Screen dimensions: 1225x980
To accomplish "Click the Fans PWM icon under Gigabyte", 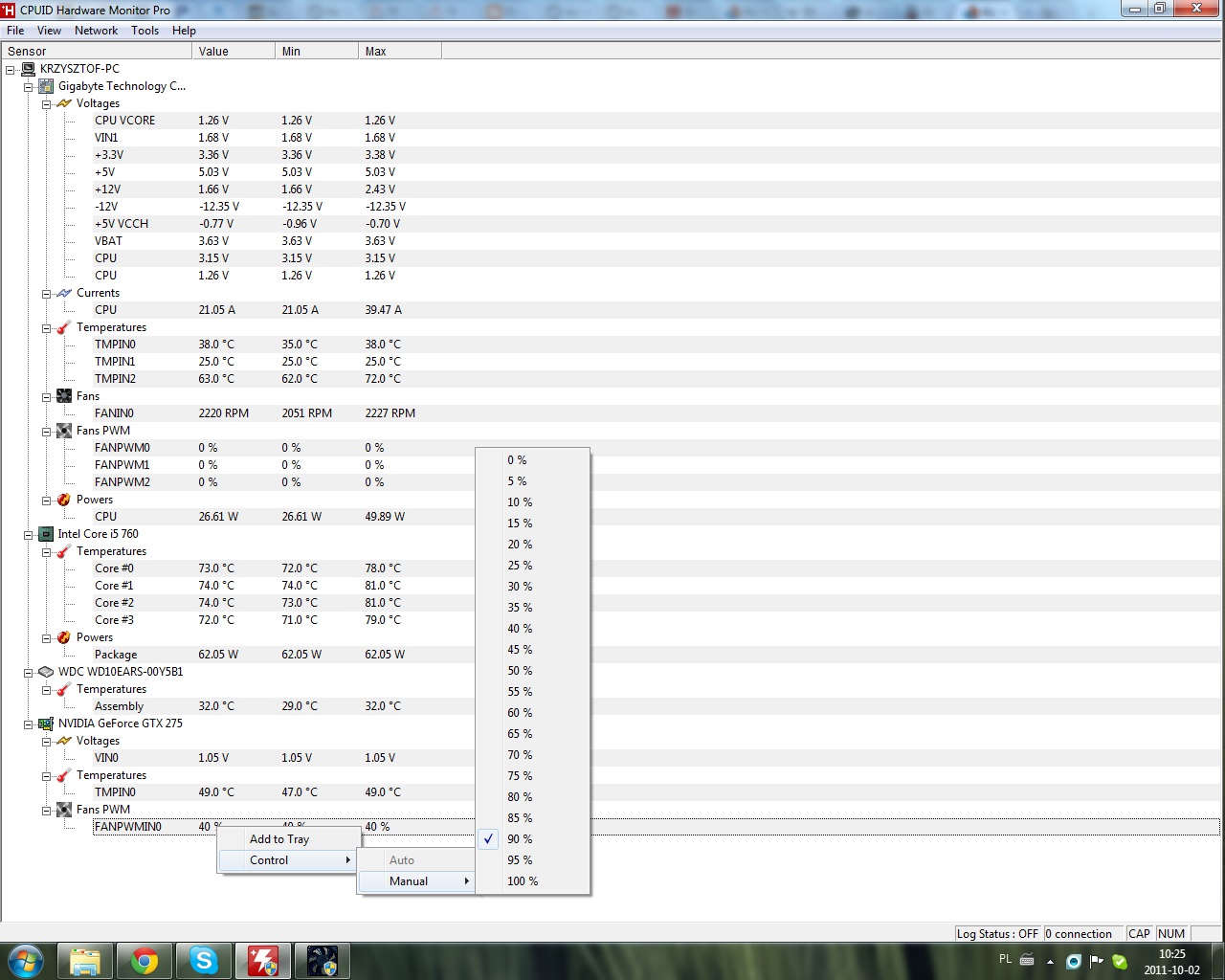I will pyautogui.click(x=64, y=431).
